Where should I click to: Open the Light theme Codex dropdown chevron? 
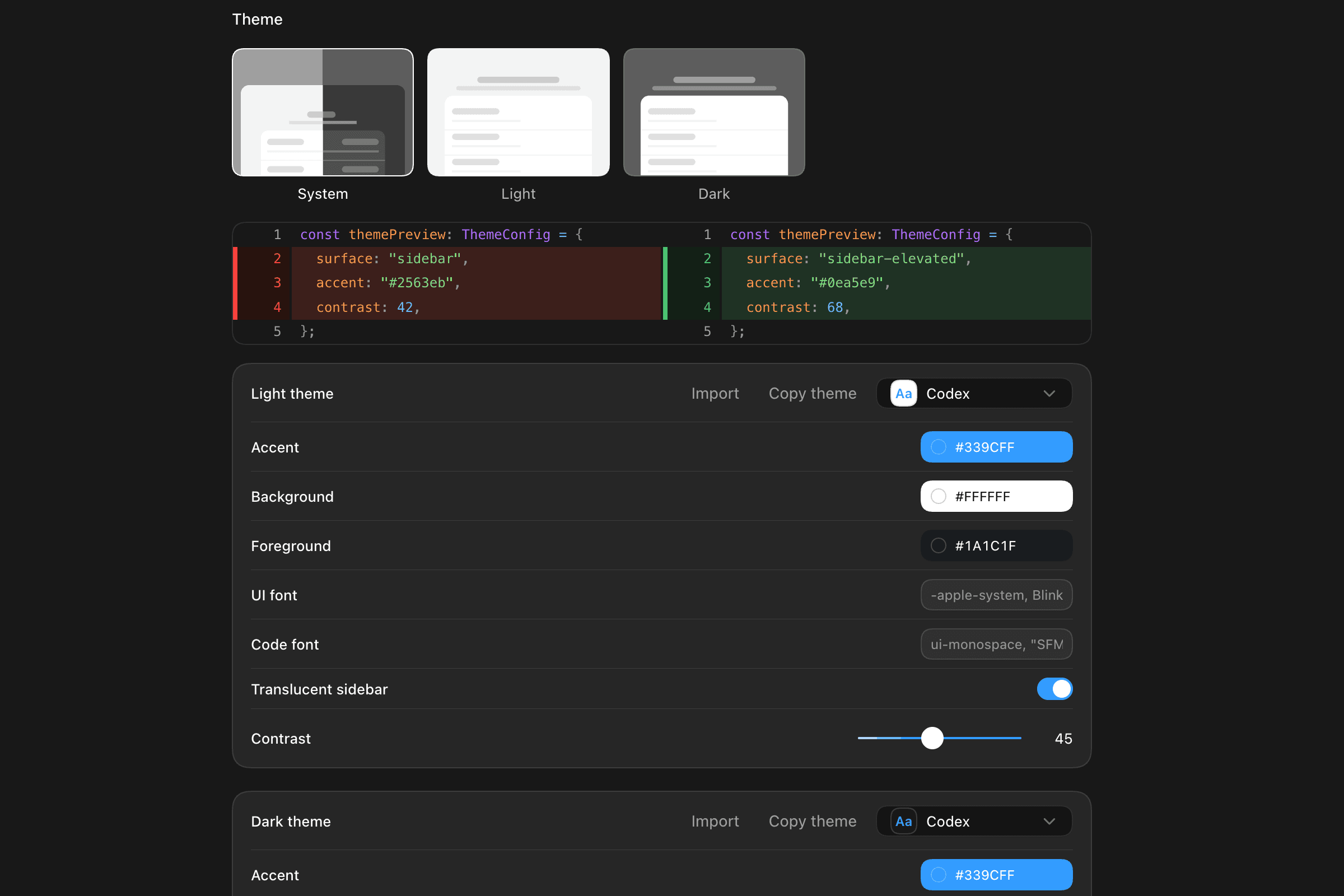pos(1049,393)
